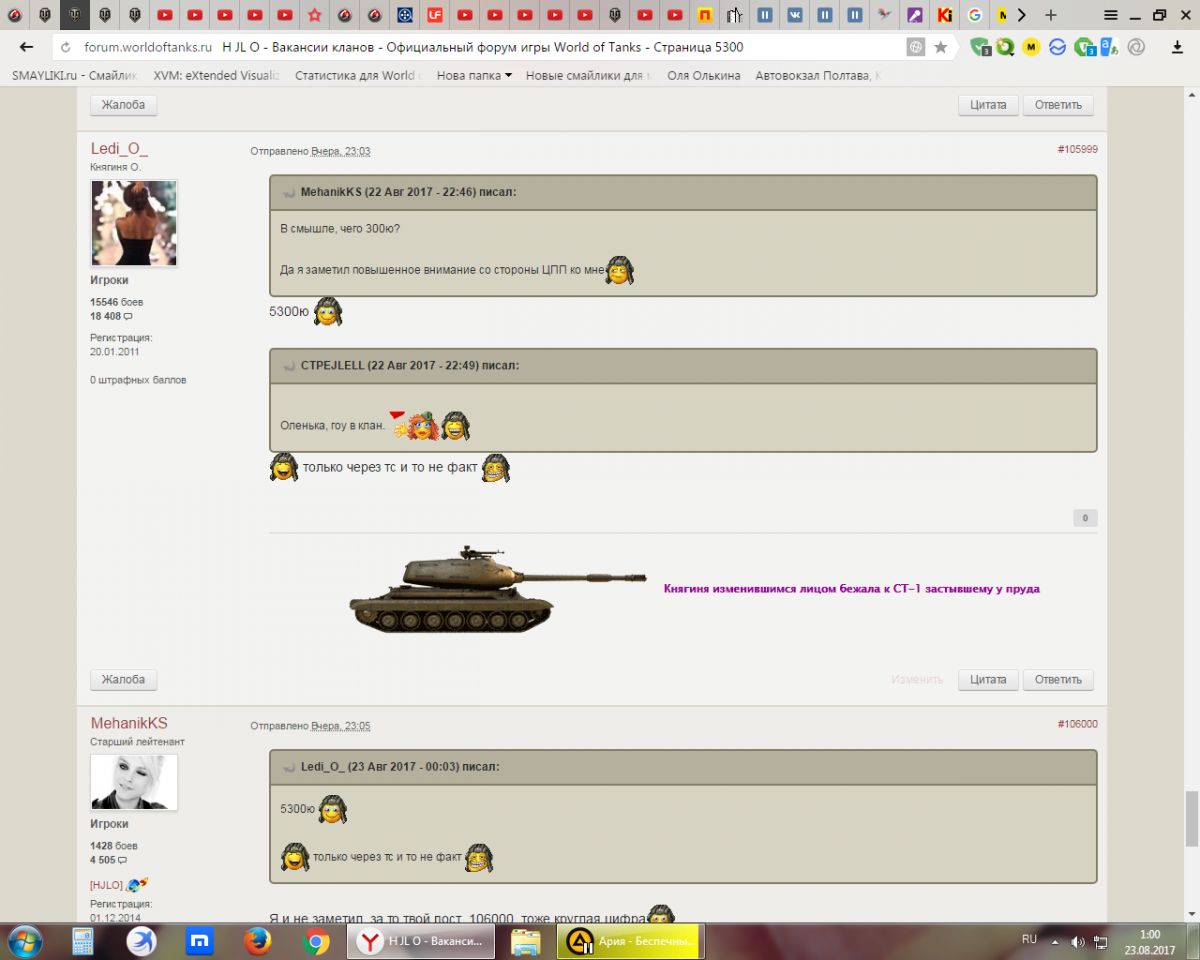Open the clock showing 1:00 23.08.2017
The width and height of the screenshot is (1200, 960).
point(1150,941)
